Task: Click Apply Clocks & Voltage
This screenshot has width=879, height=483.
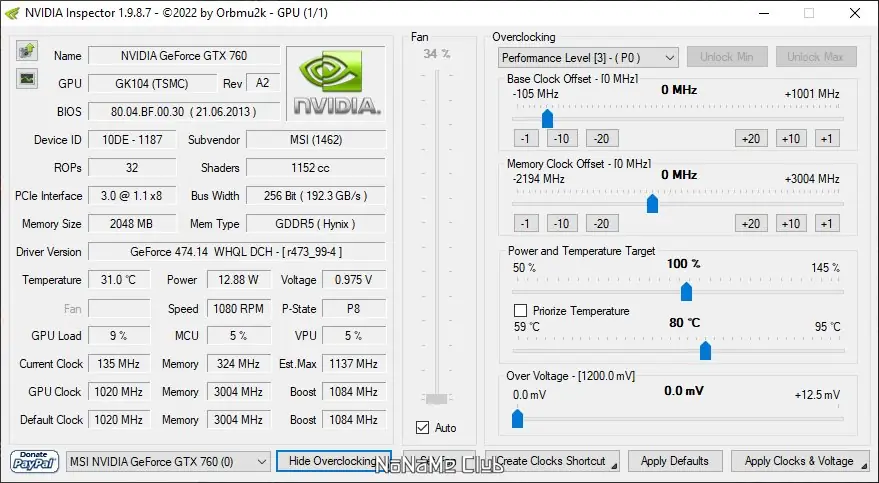Action: (x=799, y=461)
